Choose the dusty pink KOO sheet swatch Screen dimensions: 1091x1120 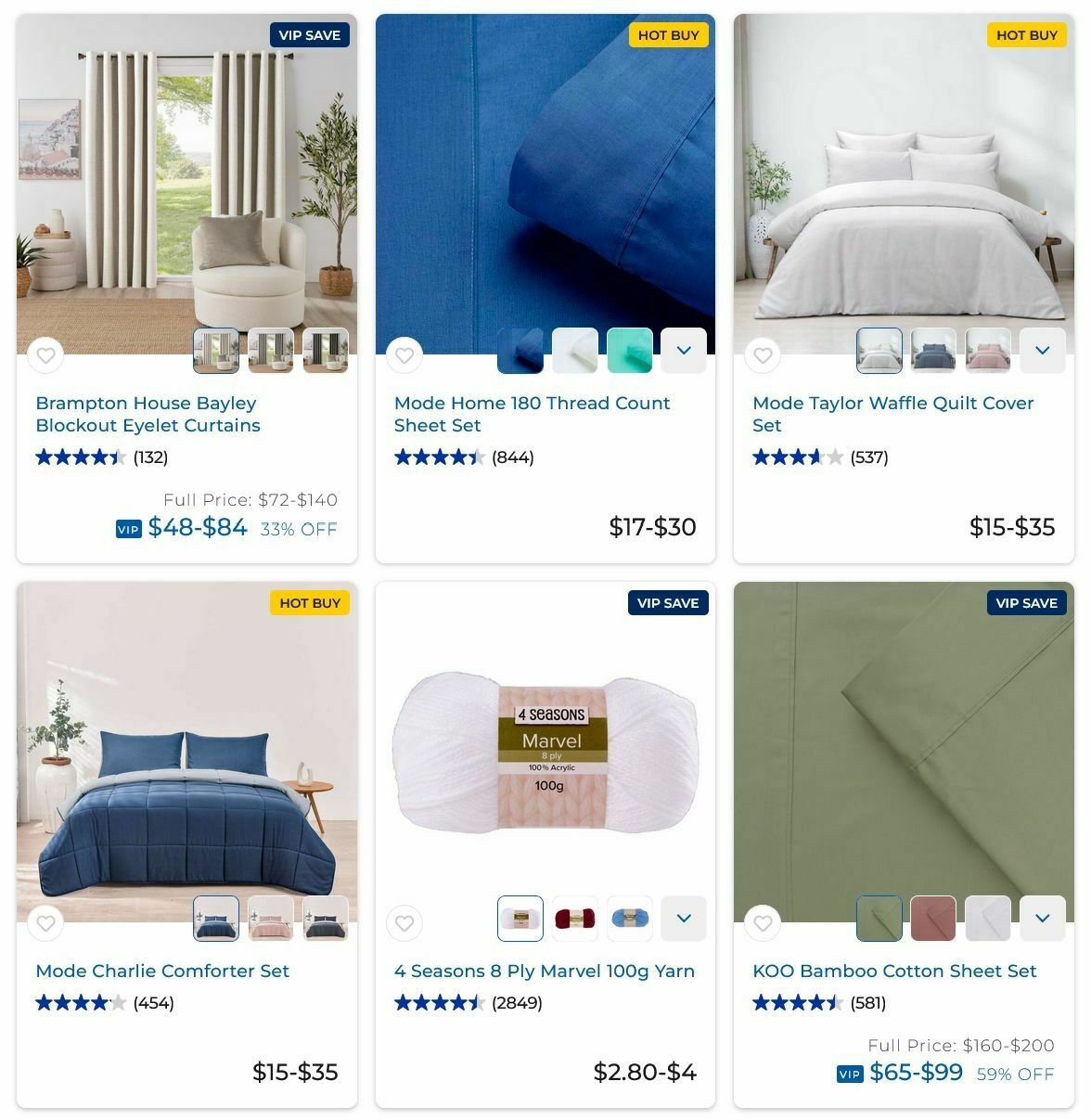tap(933, 919)
